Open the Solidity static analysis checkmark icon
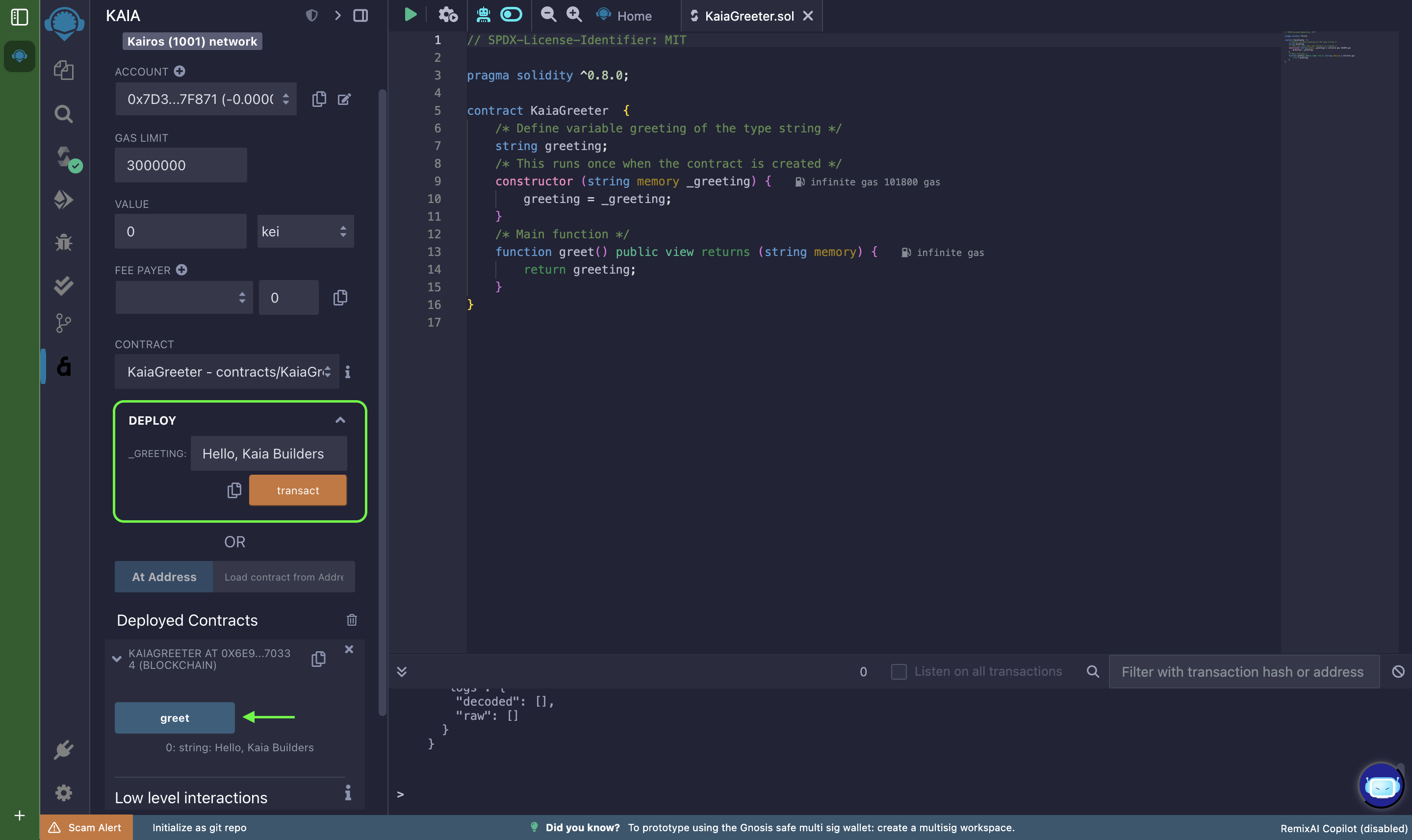 (x=63, y=285)
